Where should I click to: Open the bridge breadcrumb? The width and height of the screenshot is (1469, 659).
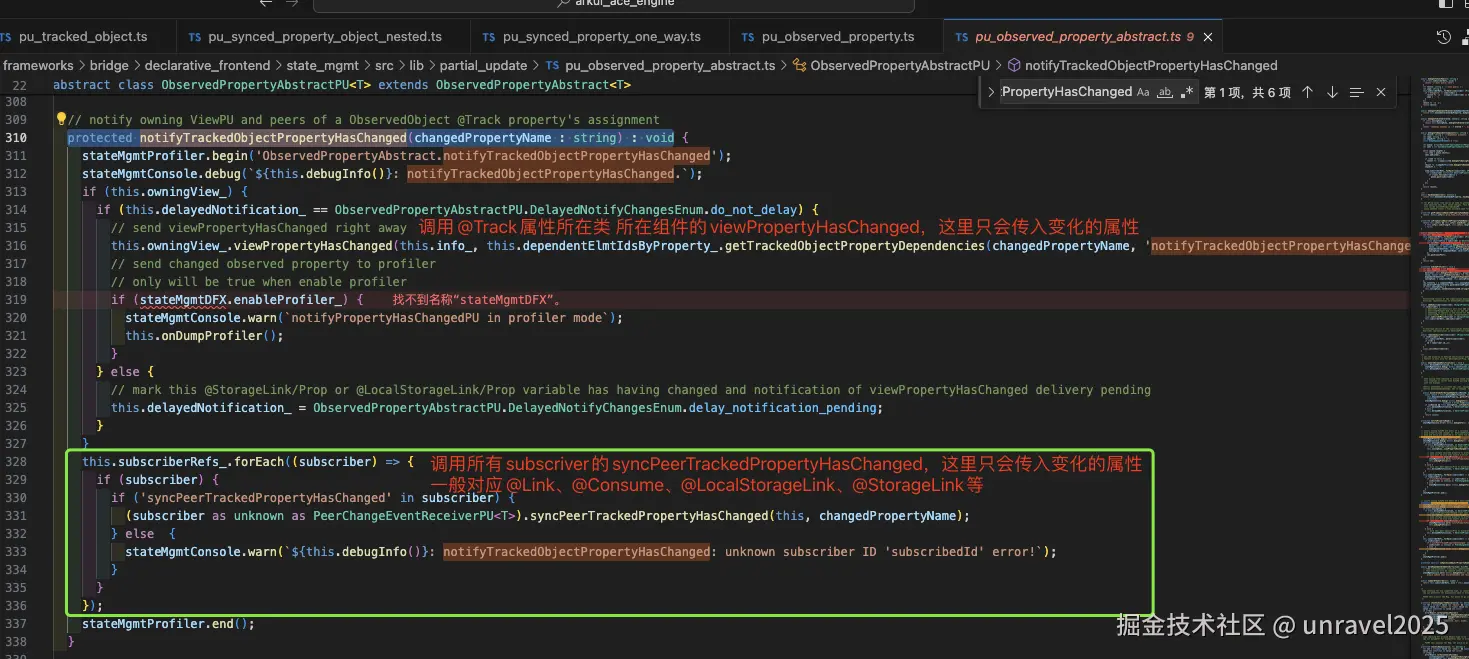[109, 65]
